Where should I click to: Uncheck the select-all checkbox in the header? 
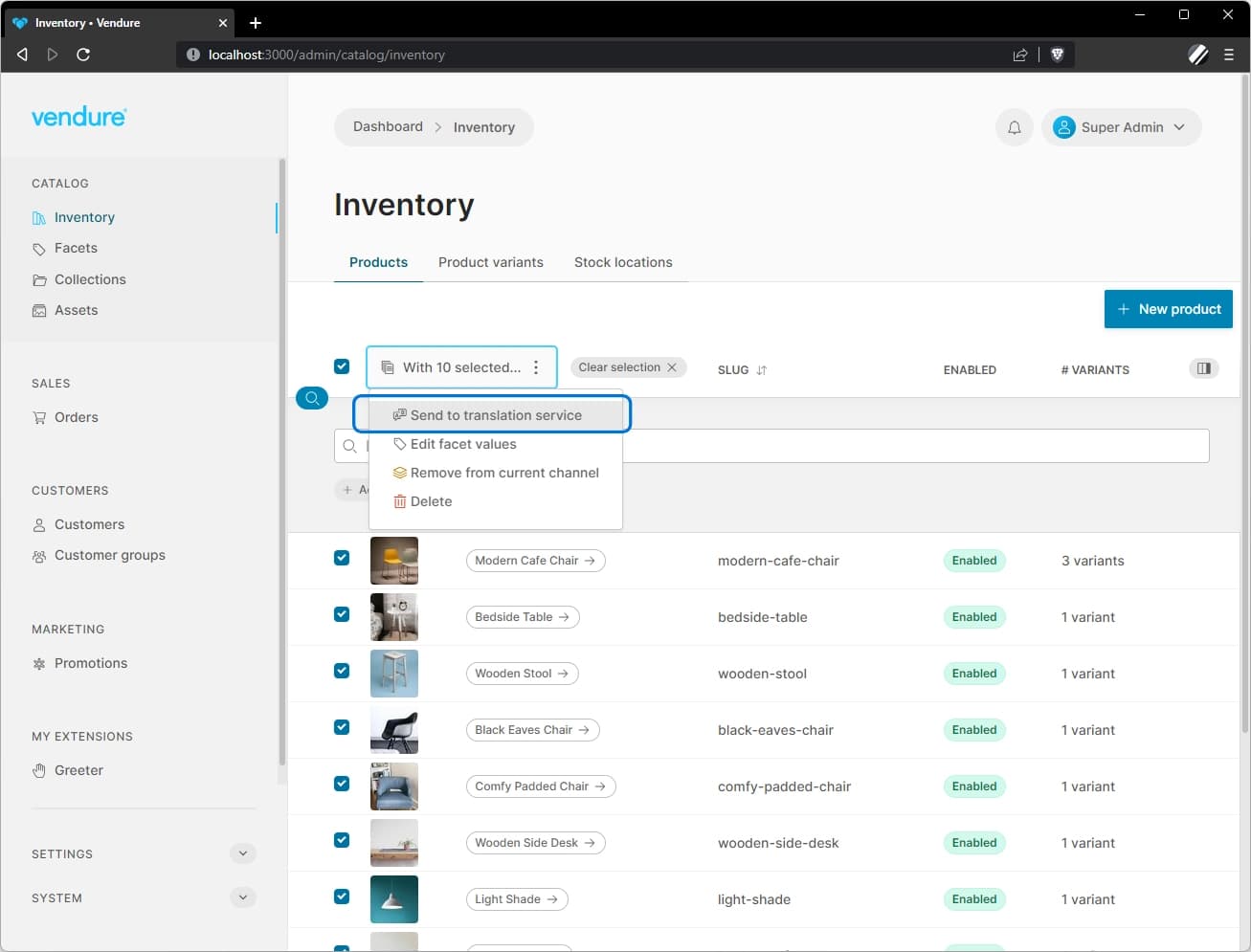[x=342, y=365]
